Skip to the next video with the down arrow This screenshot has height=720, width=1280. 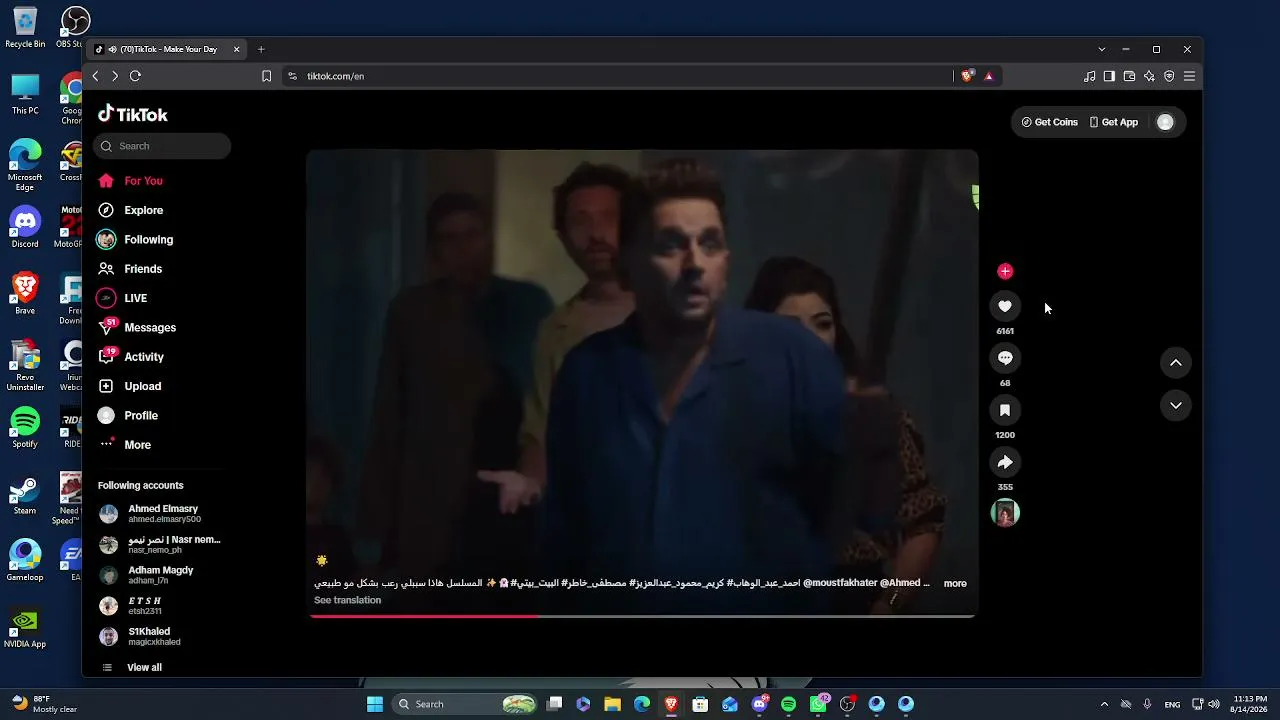1176,405
